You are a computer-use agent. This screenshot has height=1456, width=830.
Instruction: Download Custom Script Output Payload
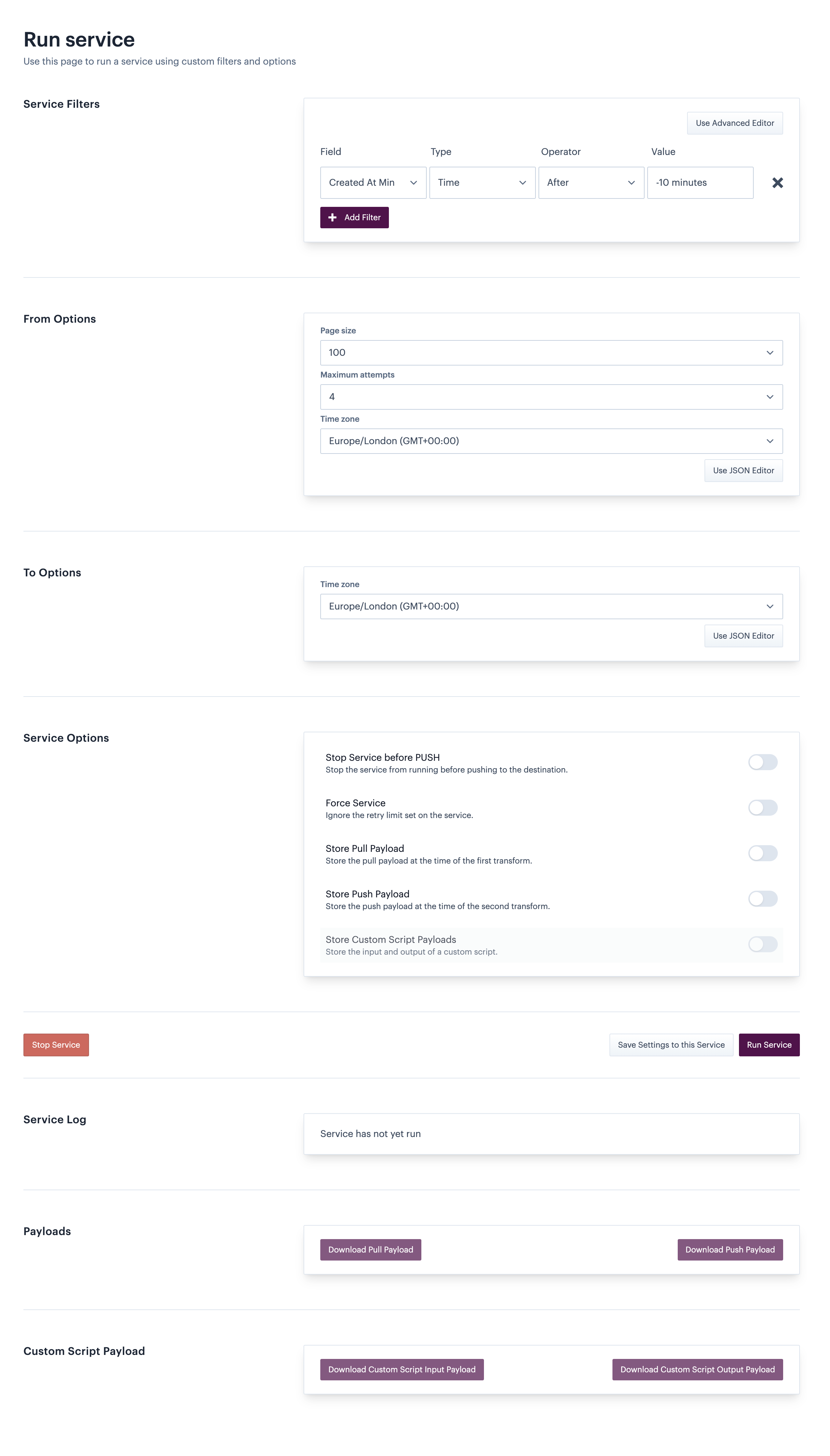pos(696,1369)
